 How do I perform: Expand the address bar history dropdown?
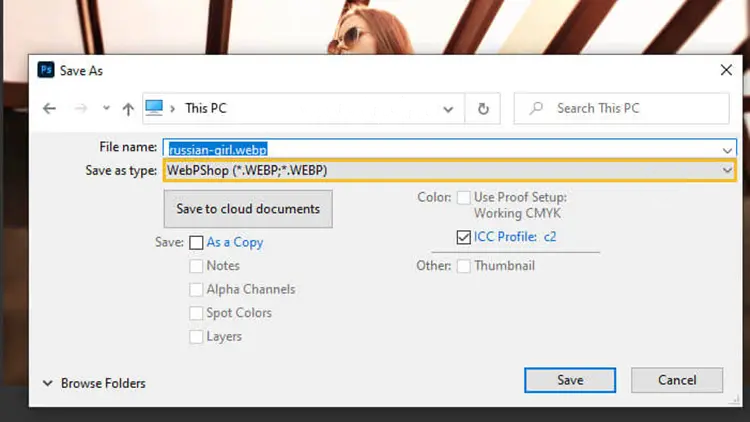click(x=448, y=109)
